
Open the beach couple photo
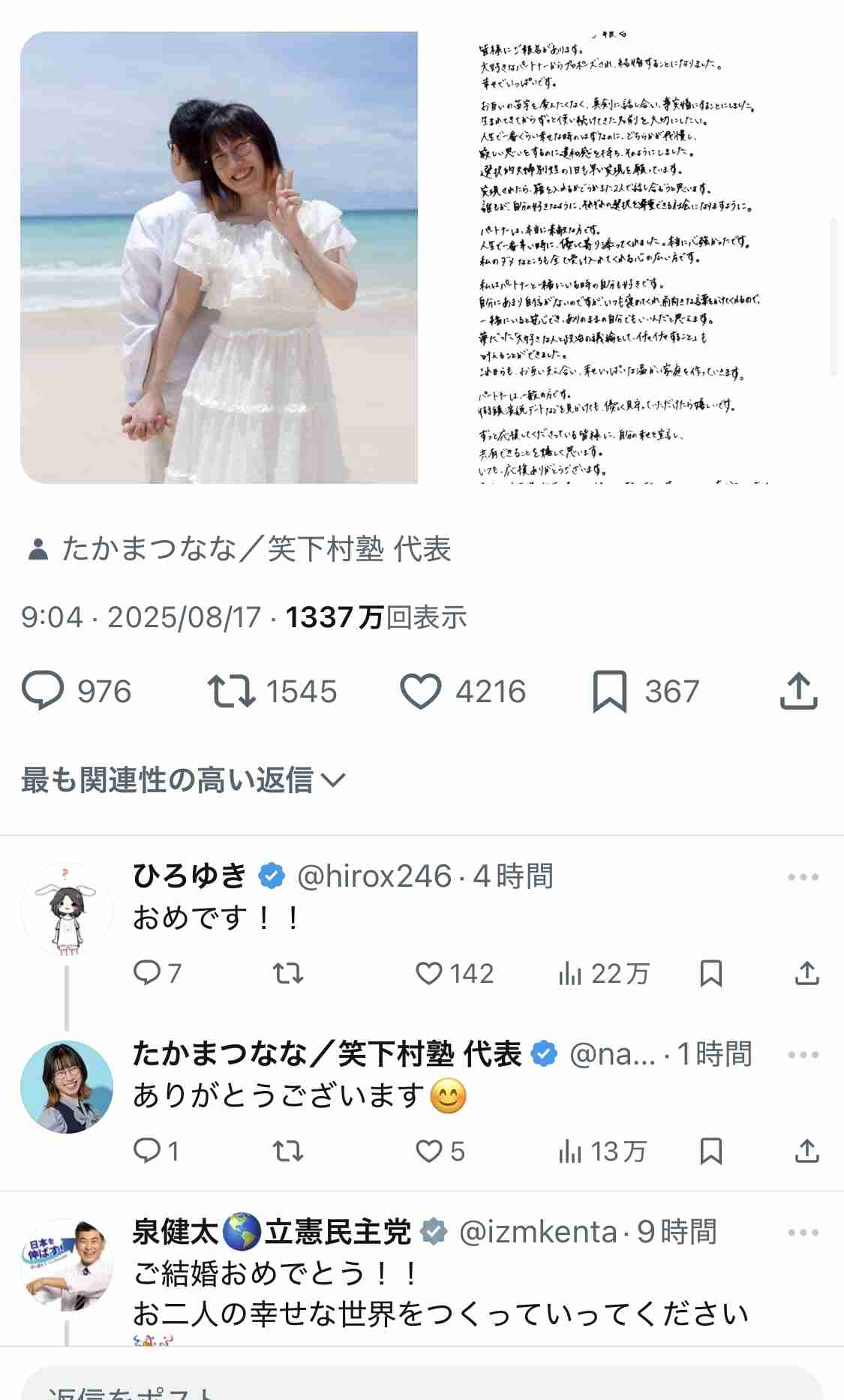click(x=219, y=257)
